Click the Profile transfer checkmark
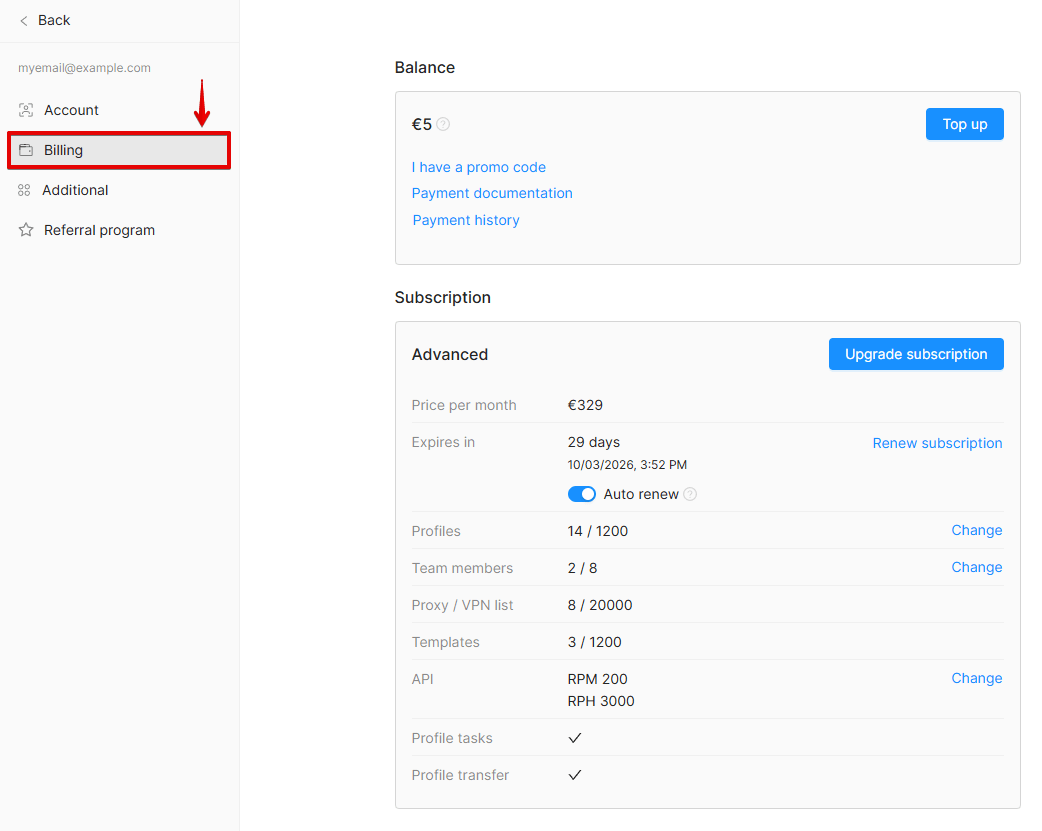The height and width of the screenshot is (831, 1042). [x=575, y=775]
